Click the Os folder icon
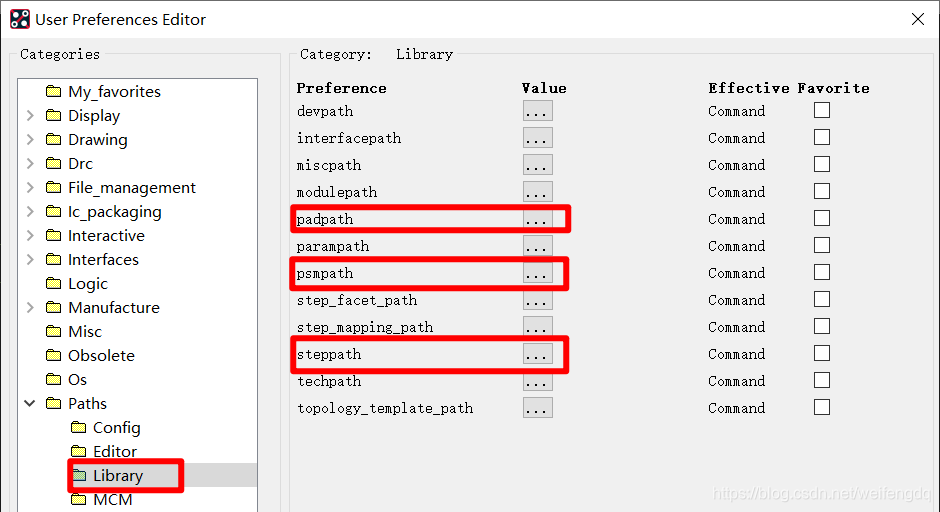 click(53, 379)
